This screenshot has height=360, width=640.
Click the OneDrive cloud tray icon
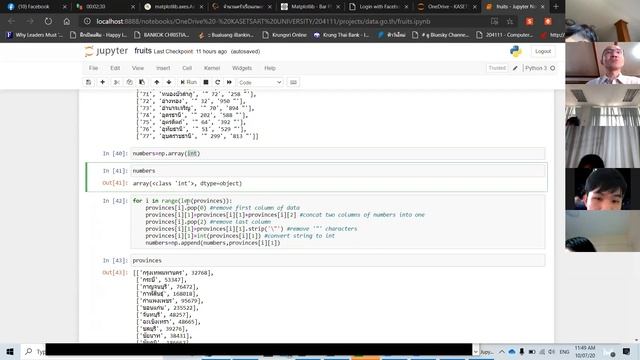512,352
